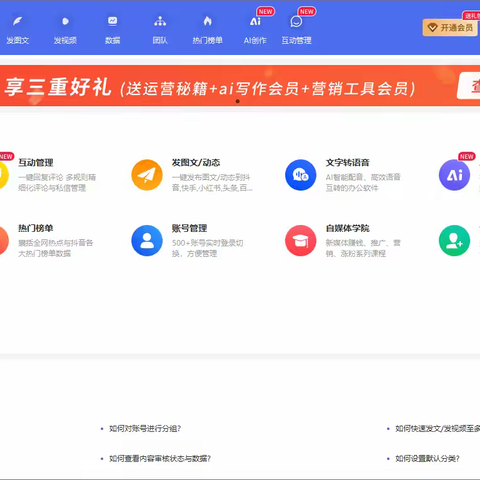
Task: Click the description text starting AI智能配音
Action: click(363, 183)
